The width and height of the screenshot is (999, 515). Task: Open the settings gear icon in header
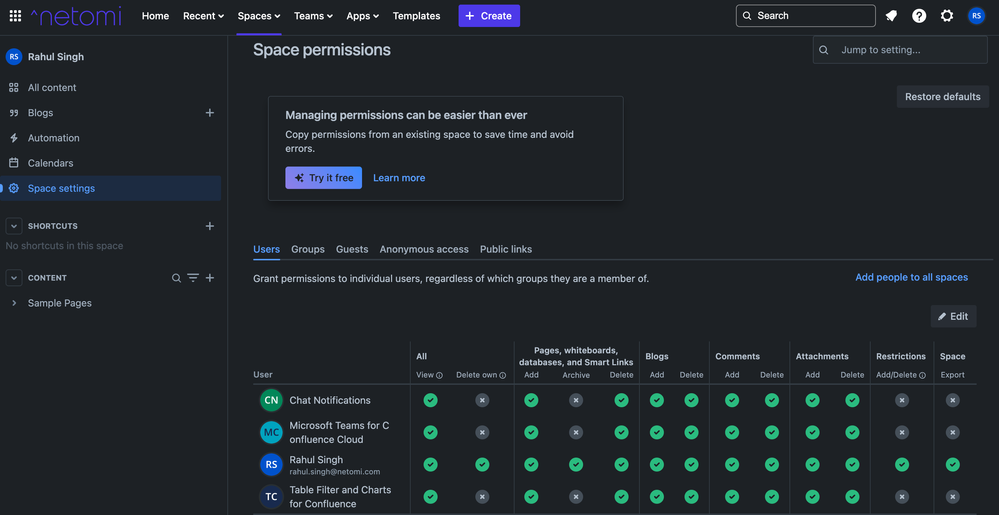947,16
